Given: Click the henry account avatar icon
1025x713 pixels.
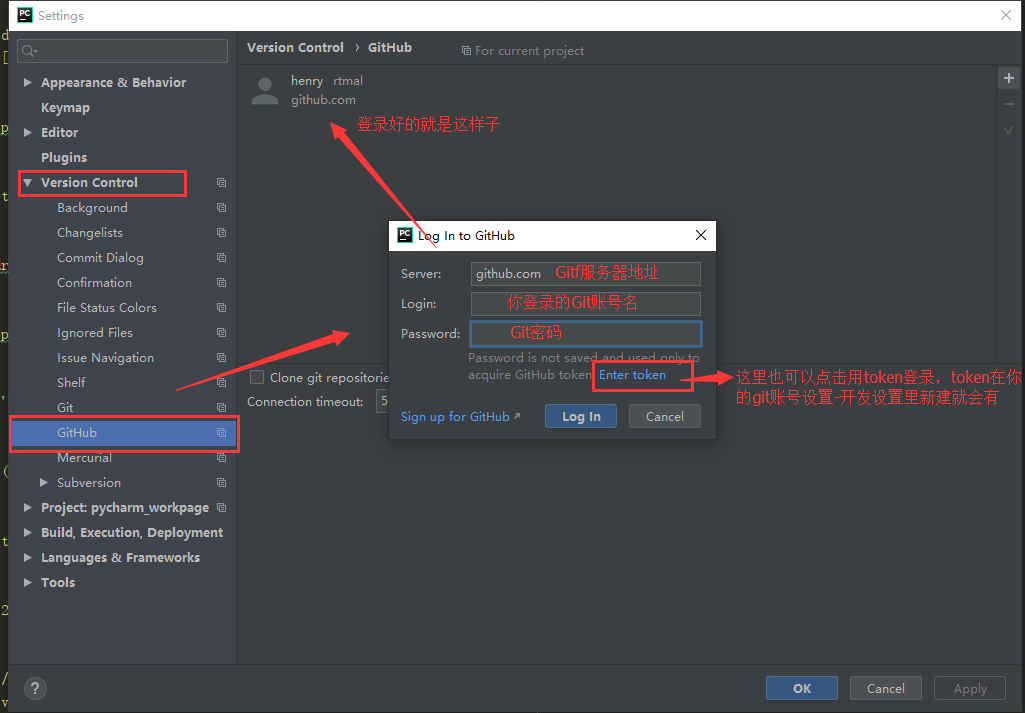Looking at the screenshot, I should (x=265, y=91).
